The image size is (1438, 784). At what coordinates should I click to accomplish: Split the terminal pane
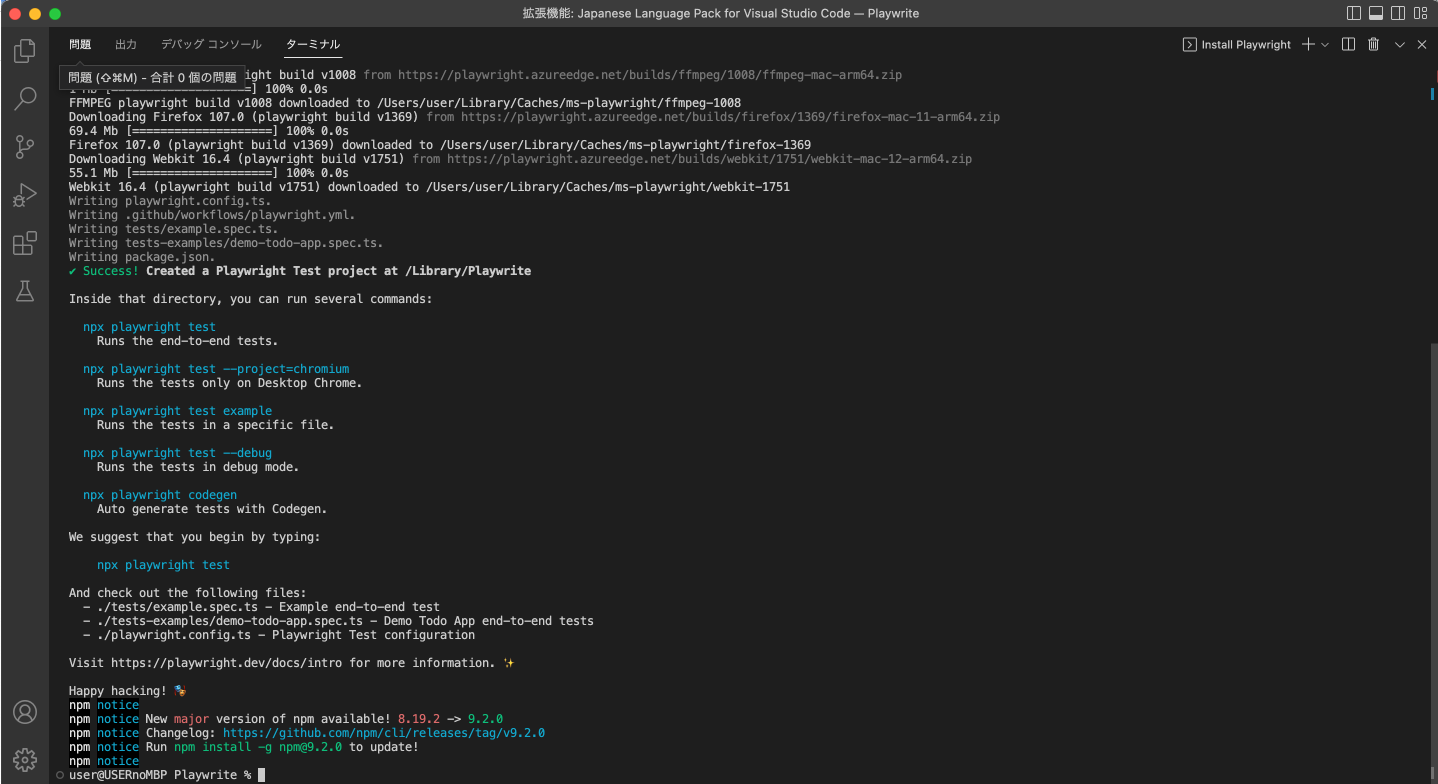tap(1348, 44)
